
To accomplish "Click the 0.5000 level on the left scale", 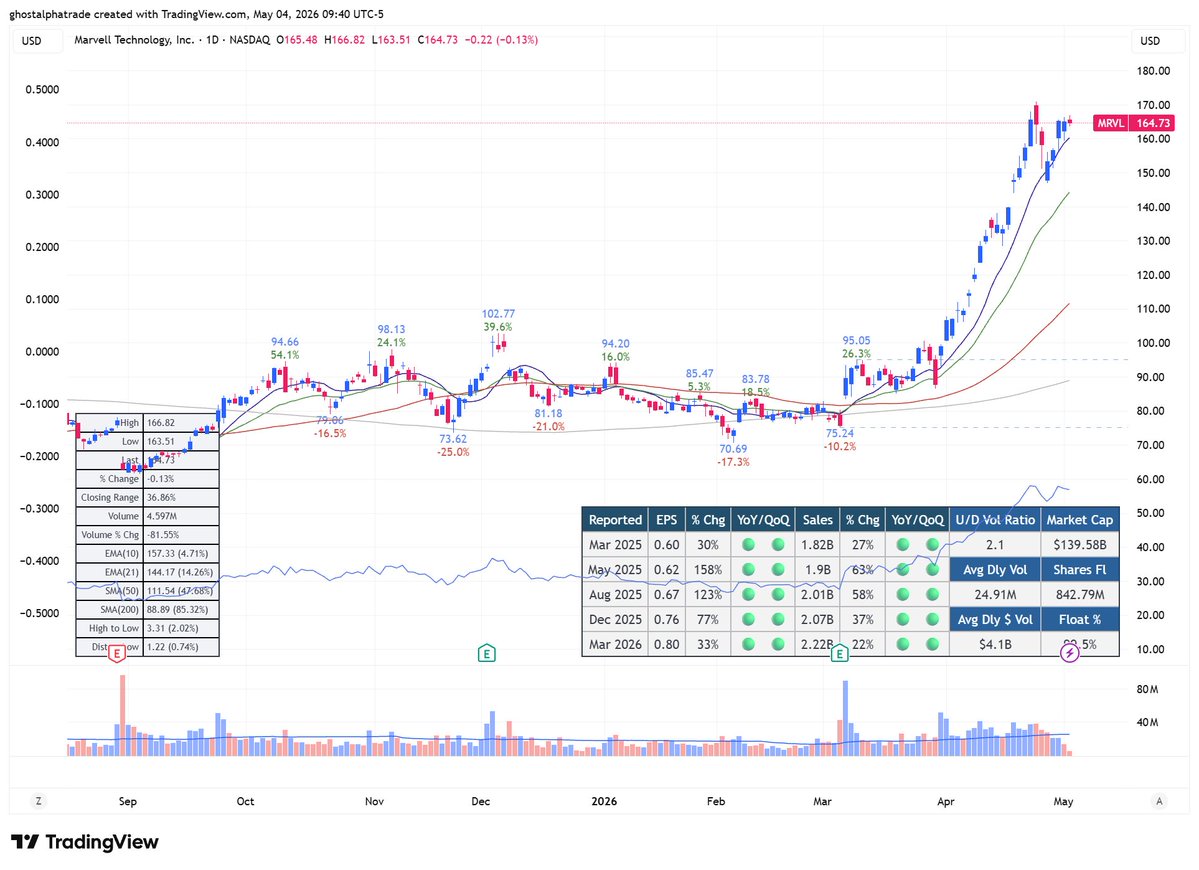I will click(42, 89).
